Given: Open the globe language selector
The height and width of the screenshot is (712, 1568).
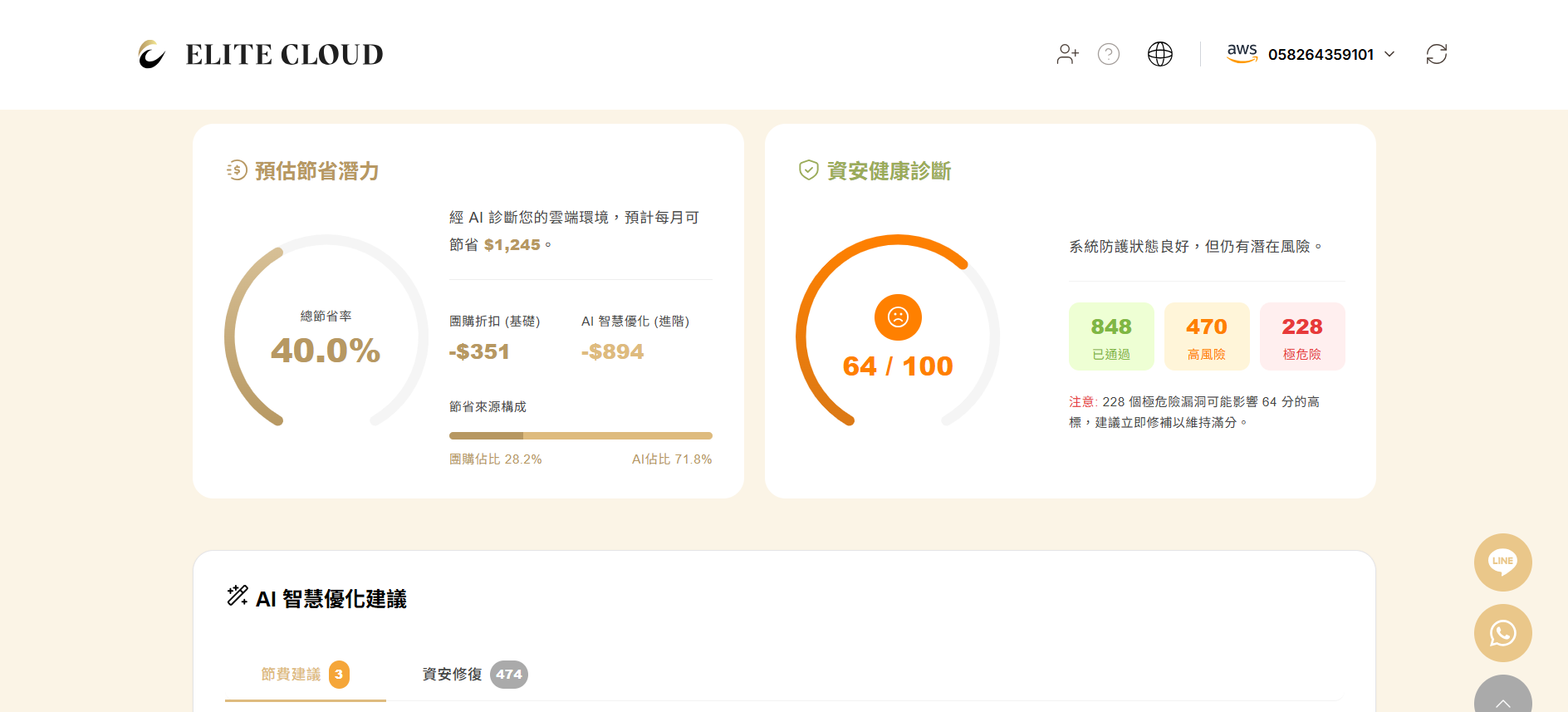Looking at the screenshot, I should [1159, 55].
